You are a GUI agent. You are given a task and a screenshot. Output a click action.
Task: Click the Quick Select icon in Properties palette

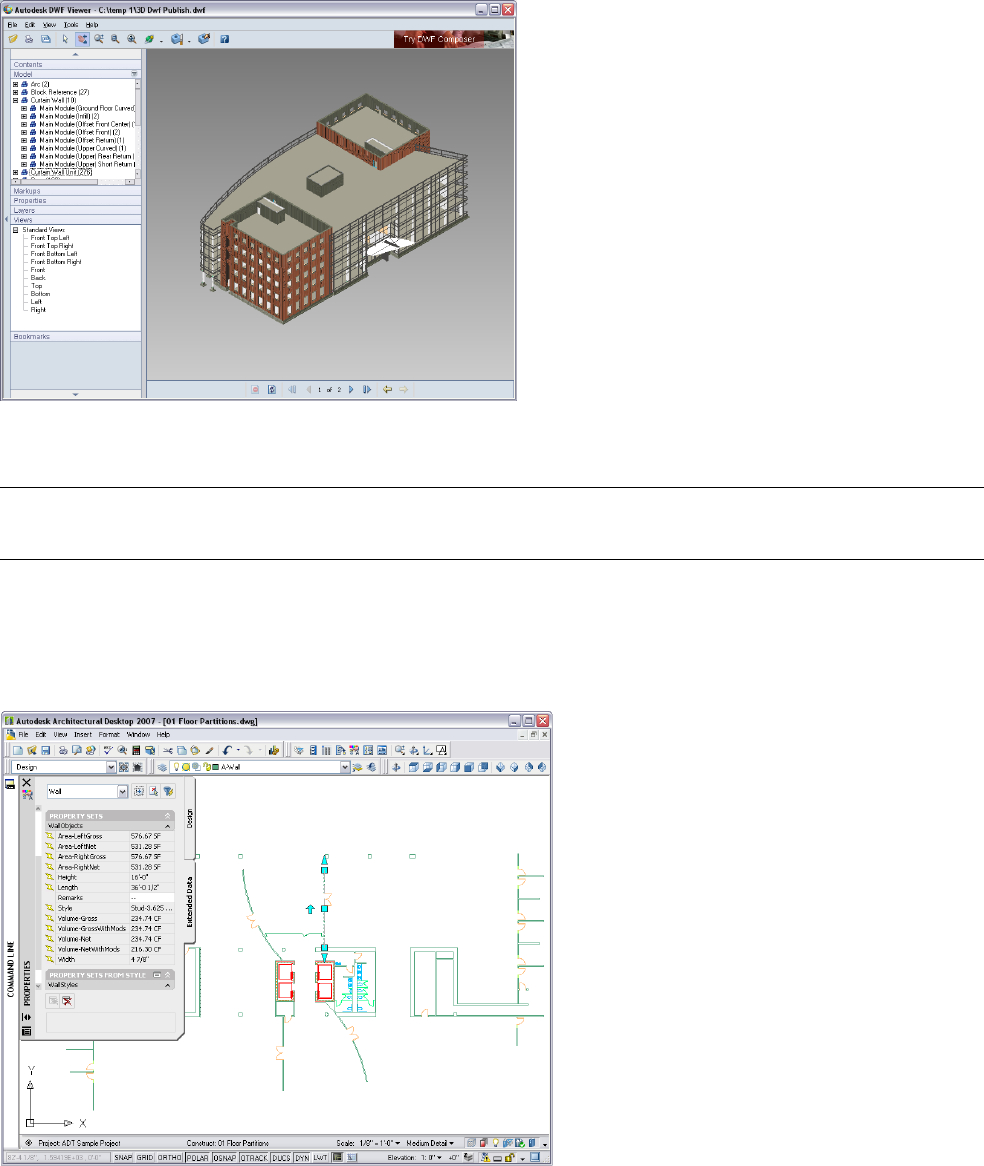[x=168, y=791]
